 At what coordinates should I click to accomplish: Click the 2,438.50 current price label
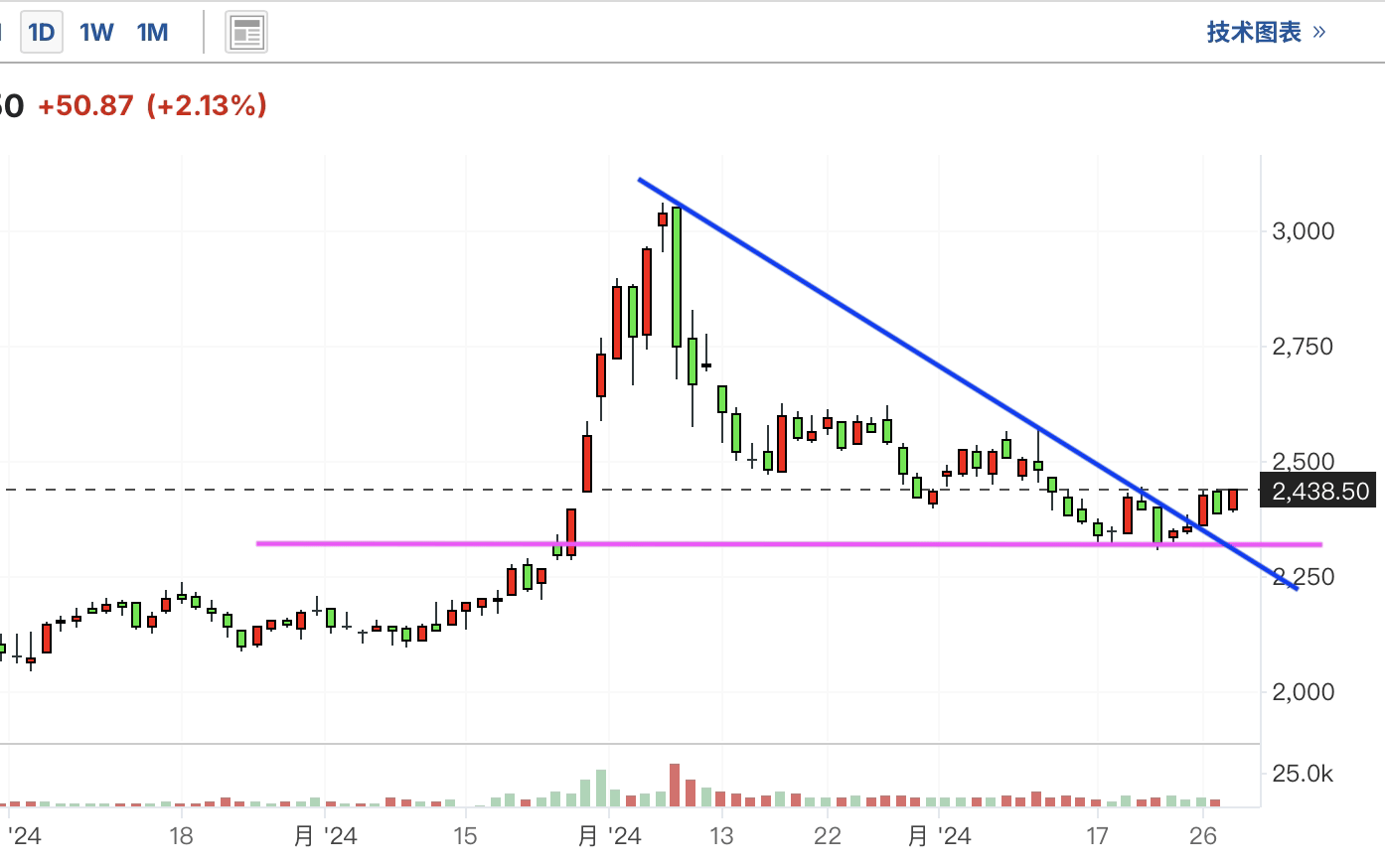point(1320,491)
